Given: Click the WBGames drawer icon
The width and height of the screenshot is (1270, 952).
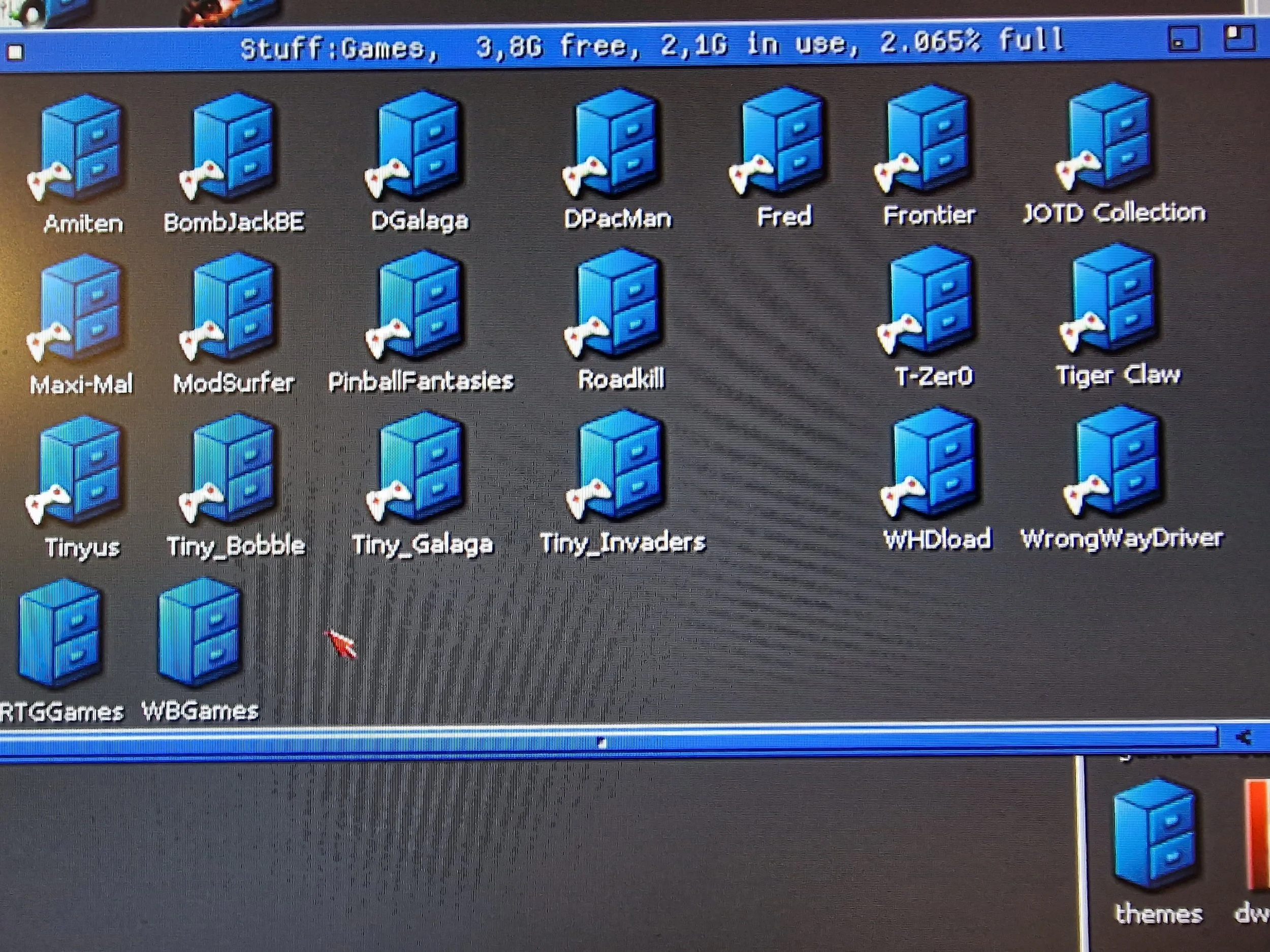Looking at the screenshot, I should click(x=199, y=632).
